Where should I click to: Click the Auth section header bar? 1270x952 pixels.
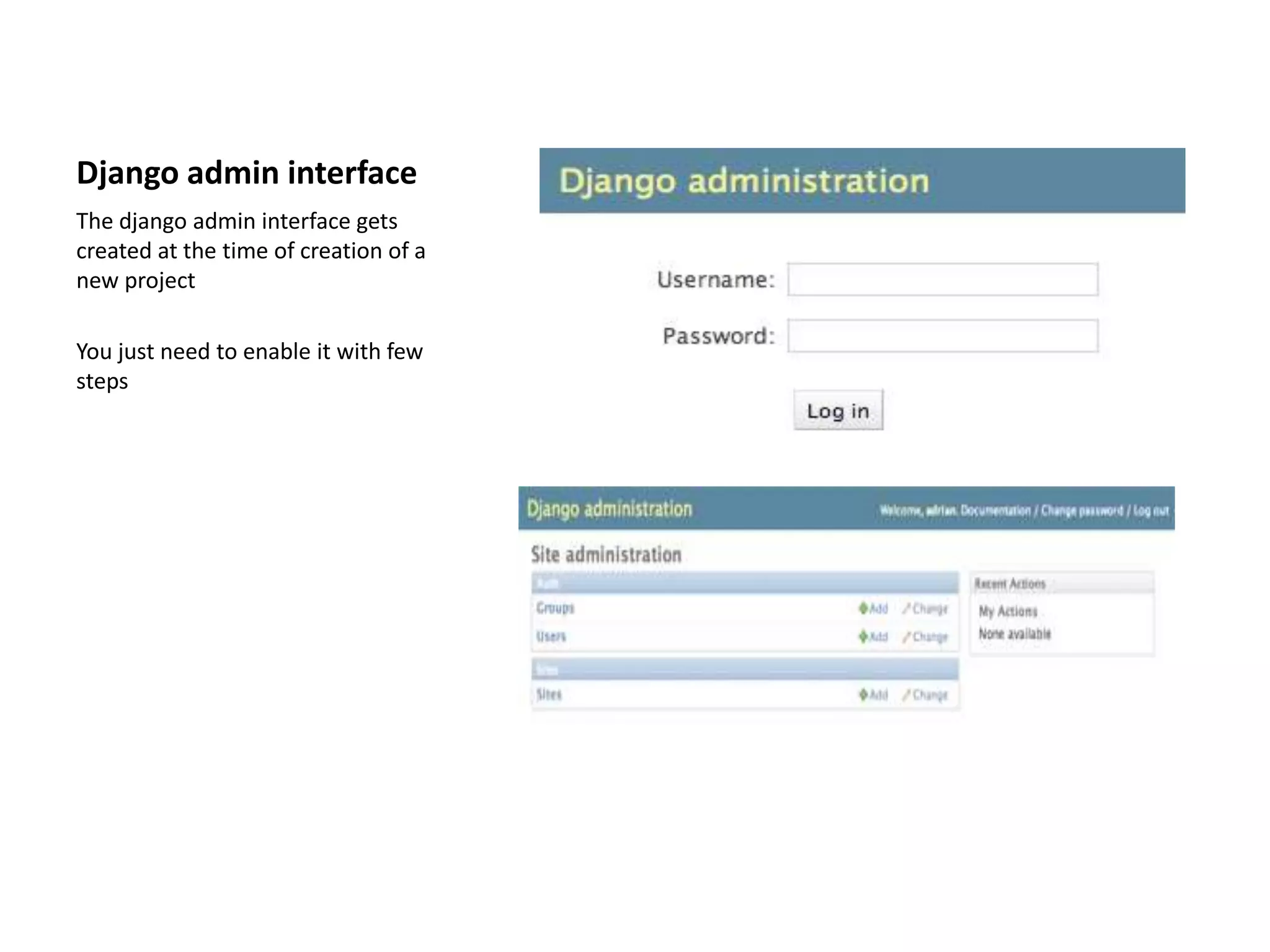coord(745,583)
